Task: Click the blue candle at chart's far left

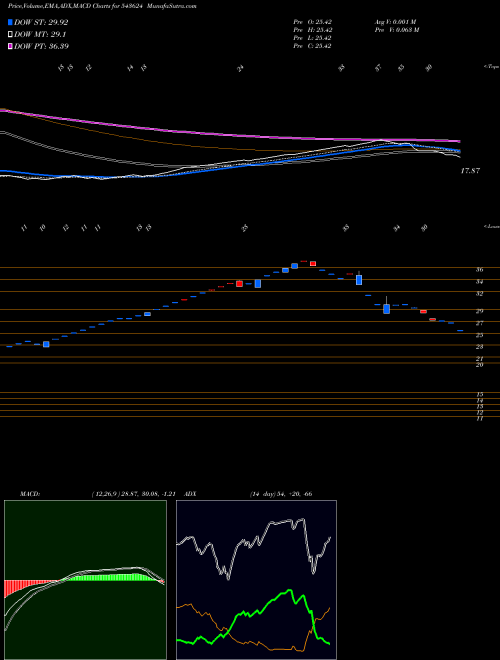Action: pos(46,344)
